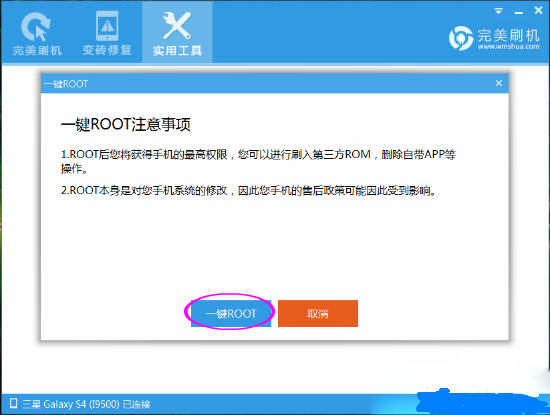The image size is (550, 415).
Task: Close the 完美刷机 main window
Action: point(538,11)
